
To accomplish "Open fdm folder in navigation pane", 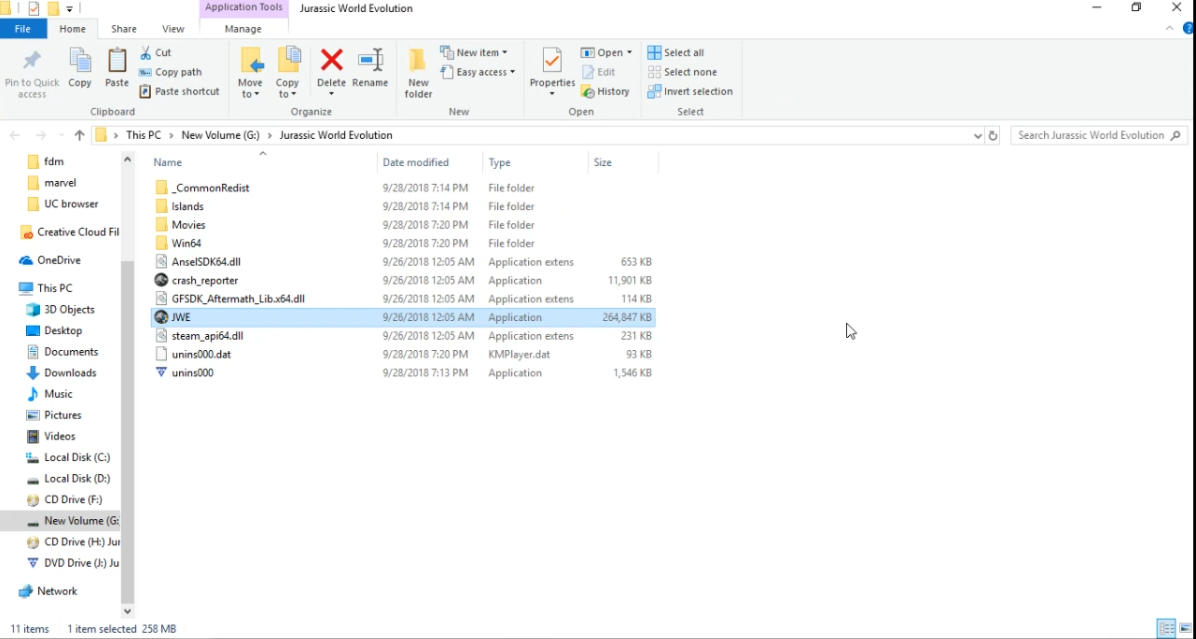I will tap(53, 162).
